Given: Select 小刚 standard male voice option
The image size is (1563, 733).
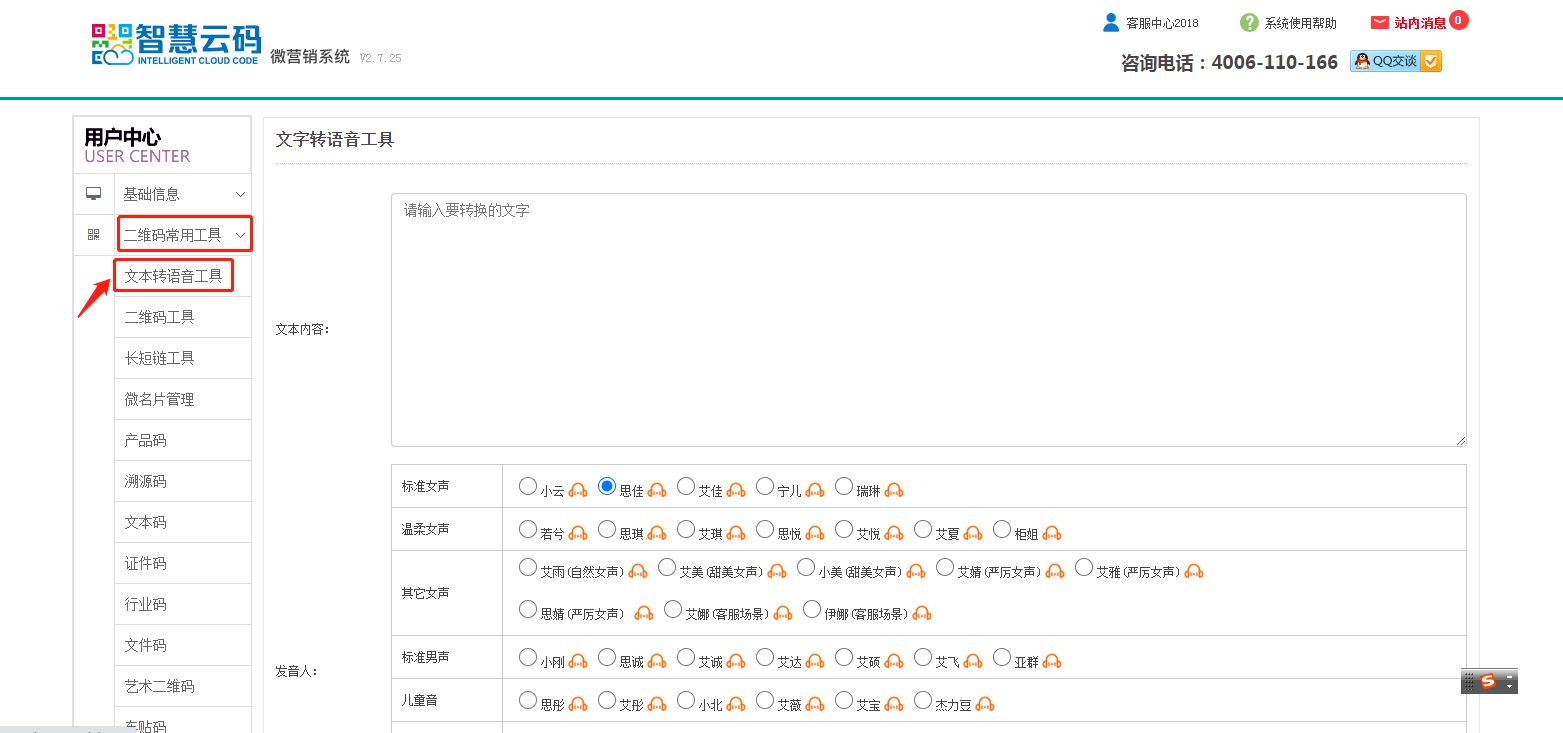Looking at the screenshot, I should click(x=528, y=658).
